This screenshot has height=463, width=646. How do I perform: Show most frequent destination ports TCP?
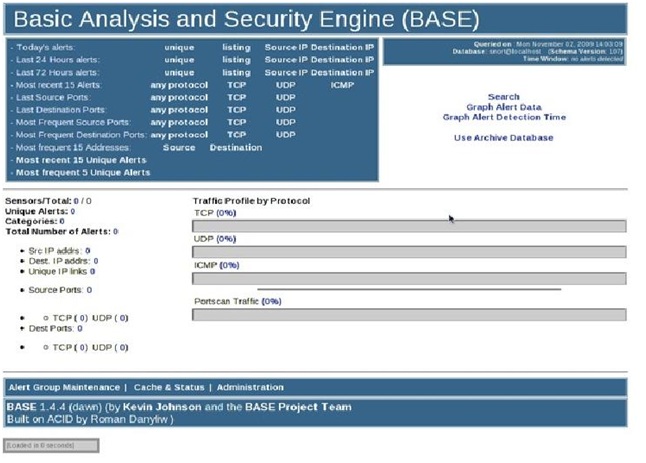(236, 135)
